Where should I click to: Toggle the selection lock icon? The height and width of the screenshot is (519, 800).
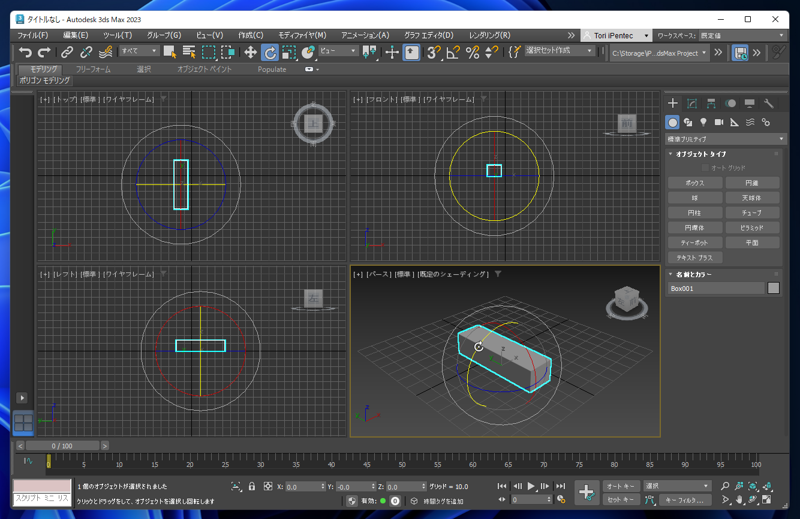[252, 486]
